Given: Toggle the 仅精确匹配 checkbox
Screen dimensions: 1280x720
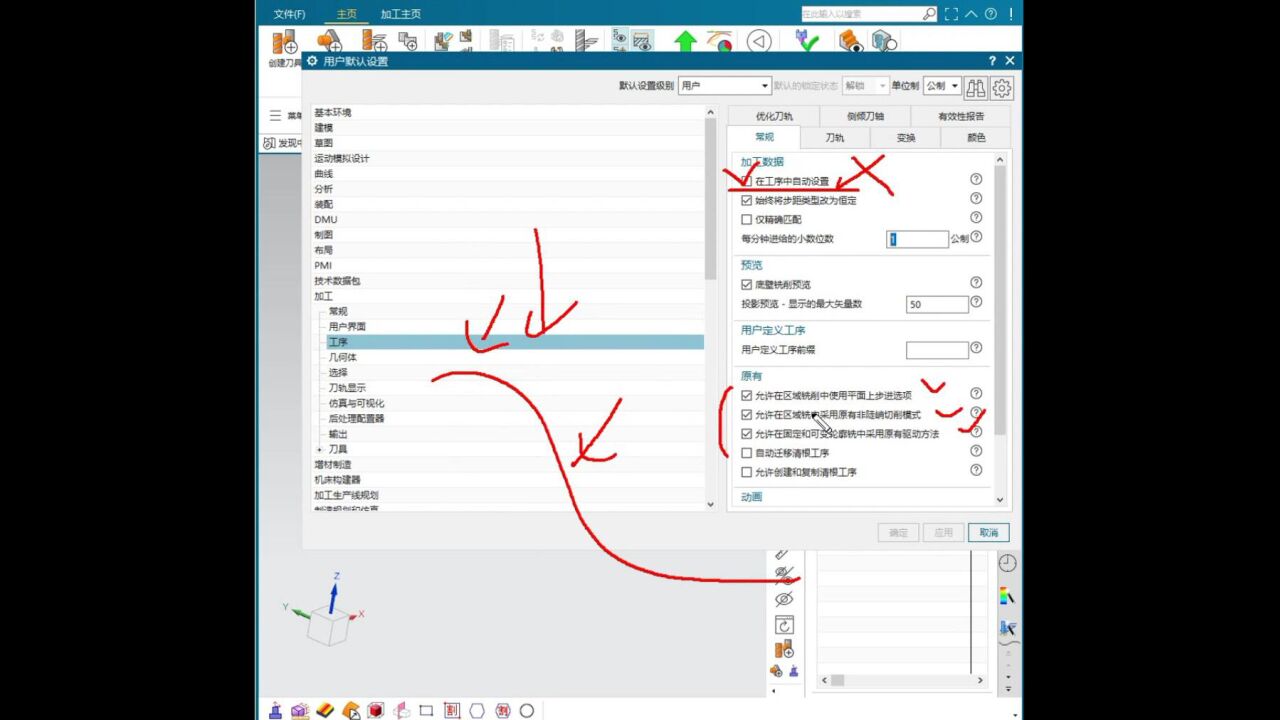Looking at the screenshot, I should click(746, 219).
